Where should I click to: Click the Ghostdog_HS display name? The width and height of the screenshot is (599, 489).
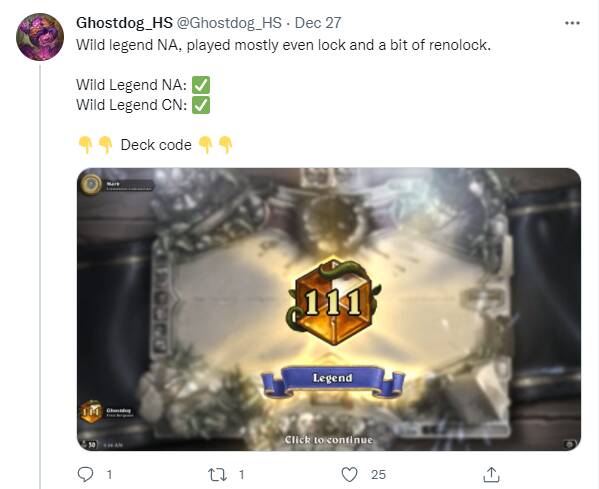click(x=124, y=23)
